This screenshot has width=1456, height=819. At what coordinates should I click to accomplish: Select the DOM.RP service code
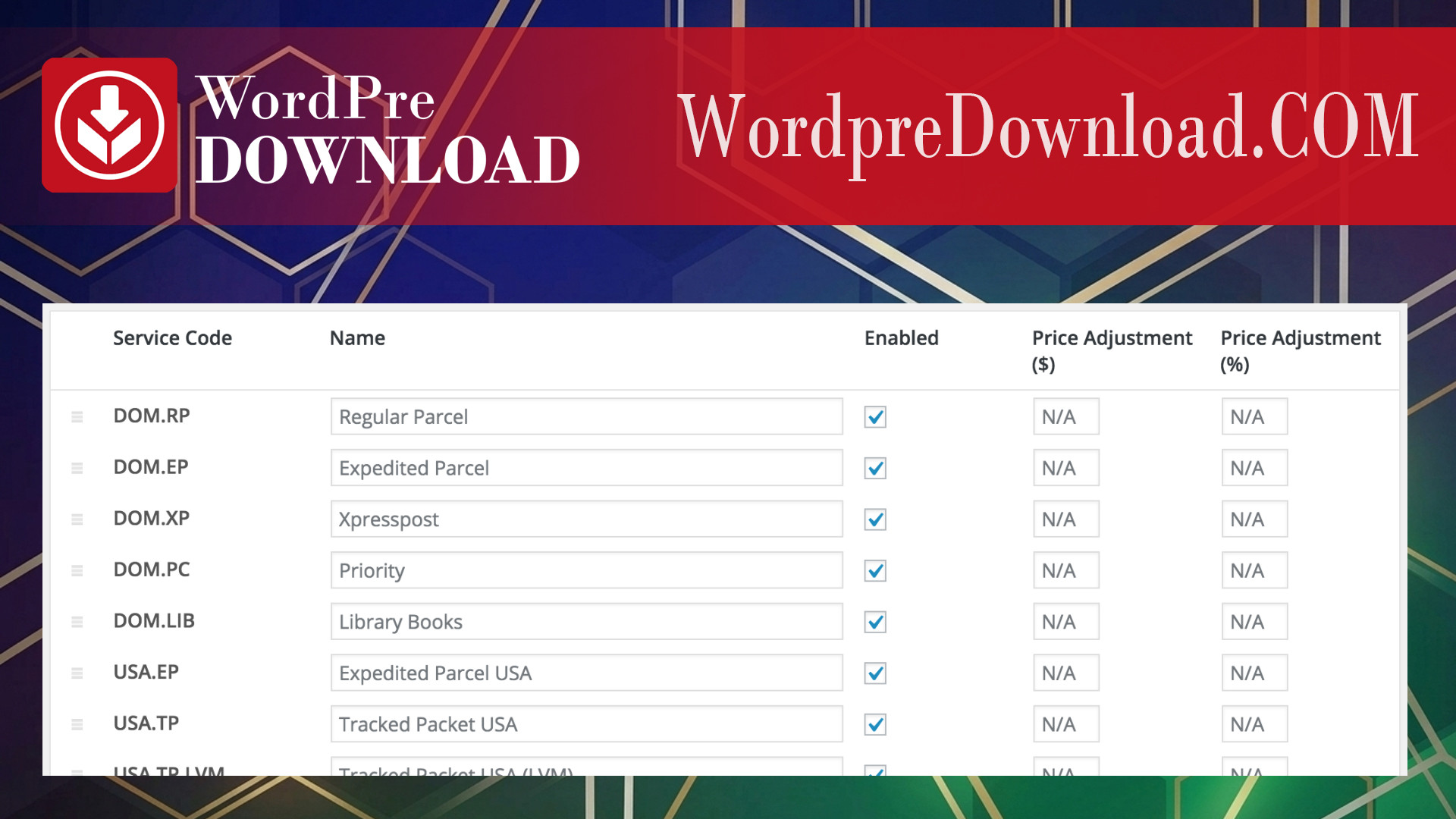click(152, 416)
